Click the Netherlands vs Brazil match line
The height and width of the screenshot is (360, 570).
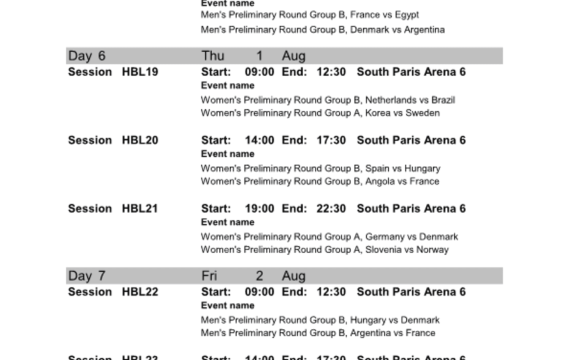328,100
